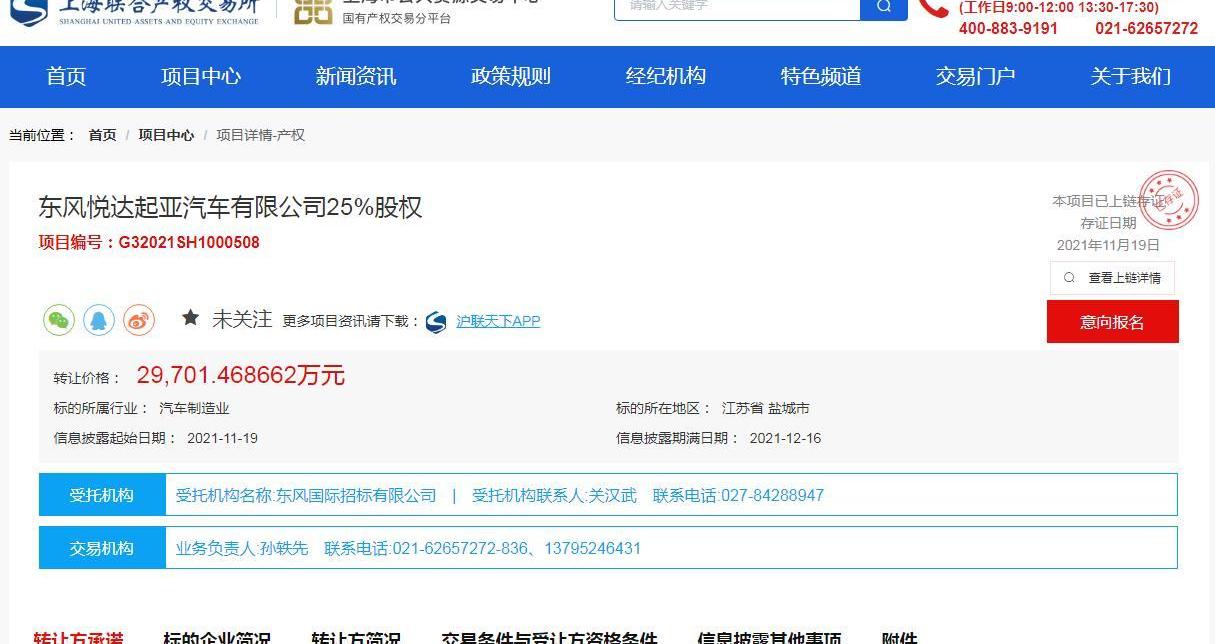Switch to the 转让方承诺 tab
Viewport: 1215px width, 644px height.
(x=78, y=637)
